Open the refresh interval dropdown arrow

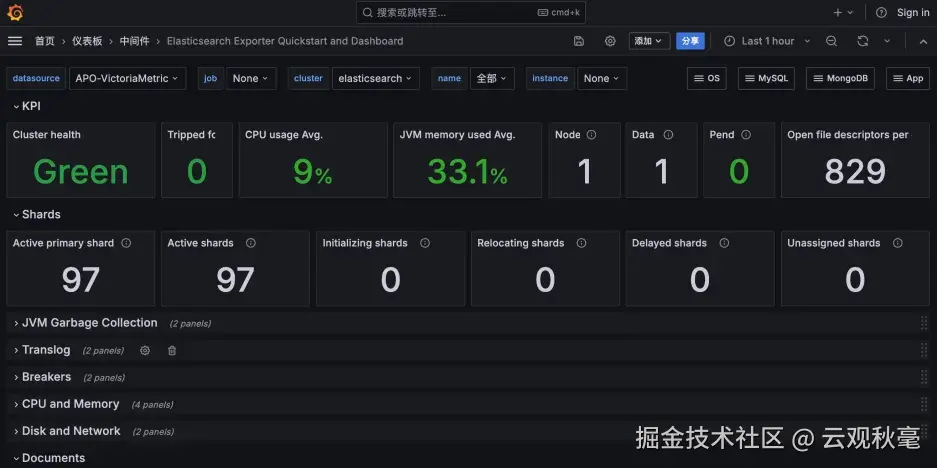point(887,41)
